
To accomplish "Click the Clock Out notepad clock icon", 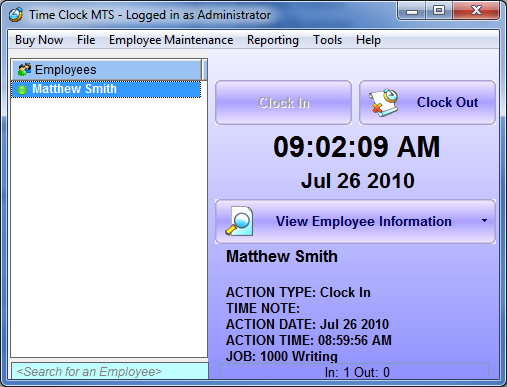I will click(x=384, y=102).
